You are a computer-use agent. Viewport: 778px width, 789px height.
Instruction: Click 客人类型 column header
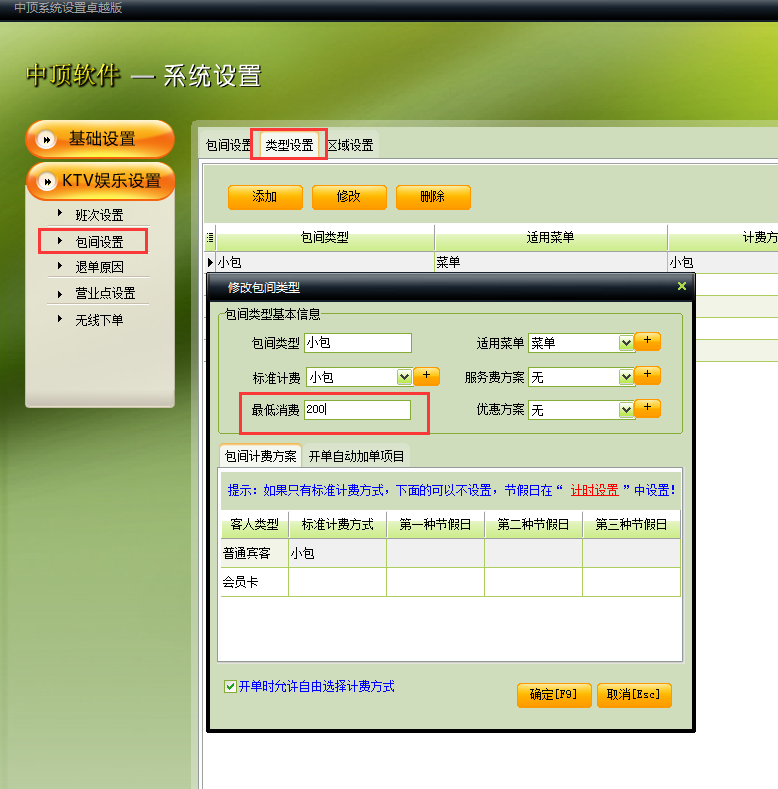click(255, 525)
